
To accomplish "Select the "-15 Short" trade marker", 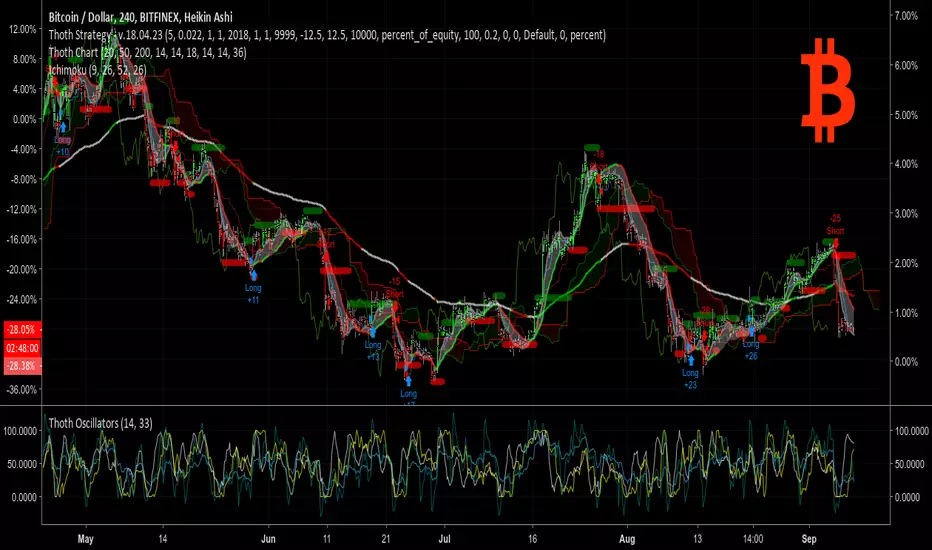I will point(395,293).
